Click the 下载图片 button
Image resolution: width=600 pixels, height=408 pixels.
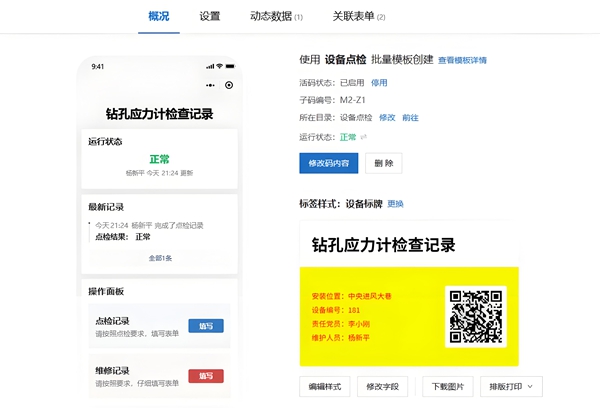coord(448,386)
